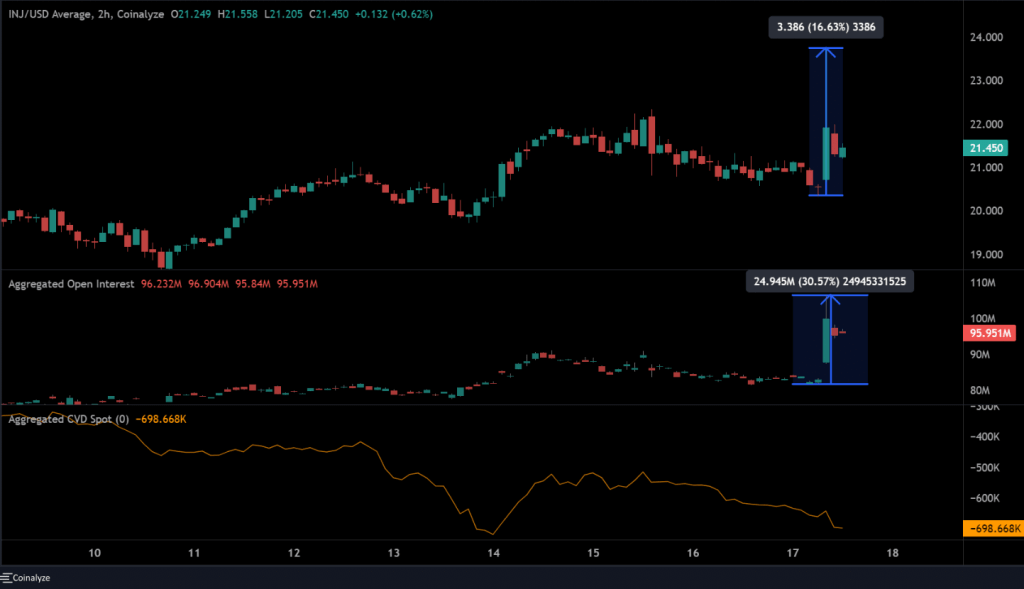
Task: Click the 20.000 price axis label
Action: coord(986,211)
